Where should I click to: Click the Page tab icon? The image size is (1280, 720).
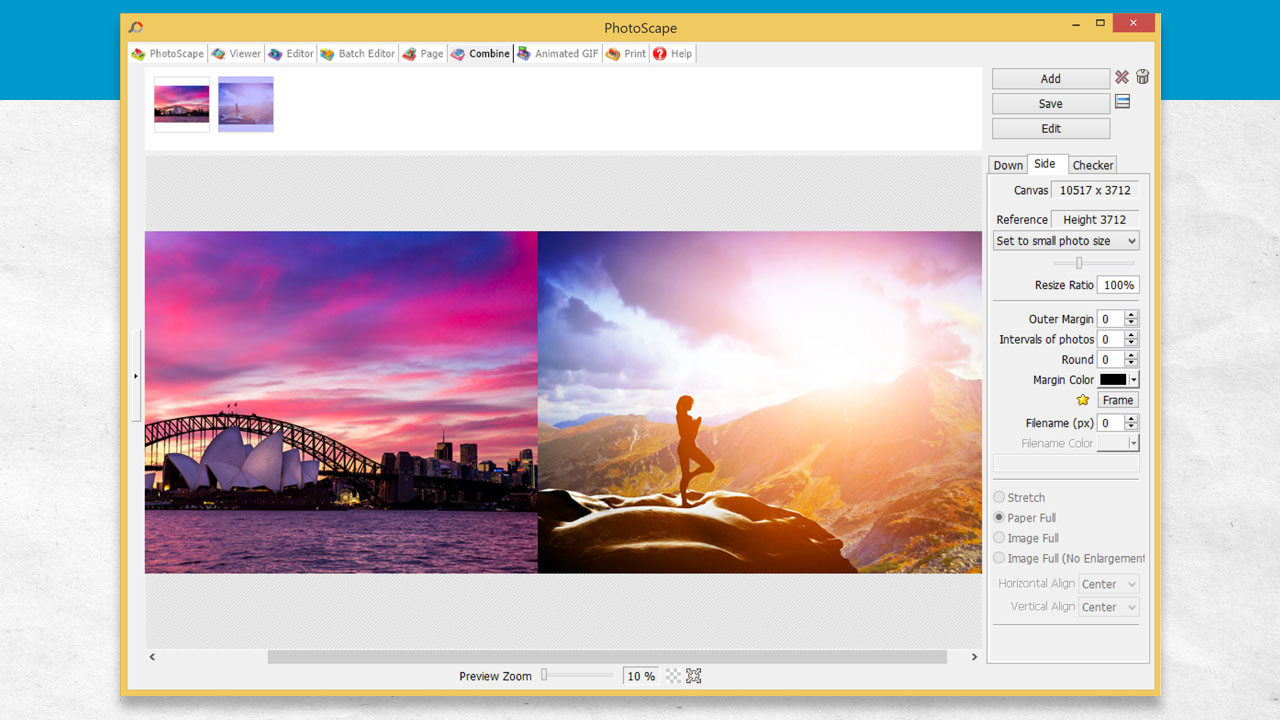coord(409,54)
